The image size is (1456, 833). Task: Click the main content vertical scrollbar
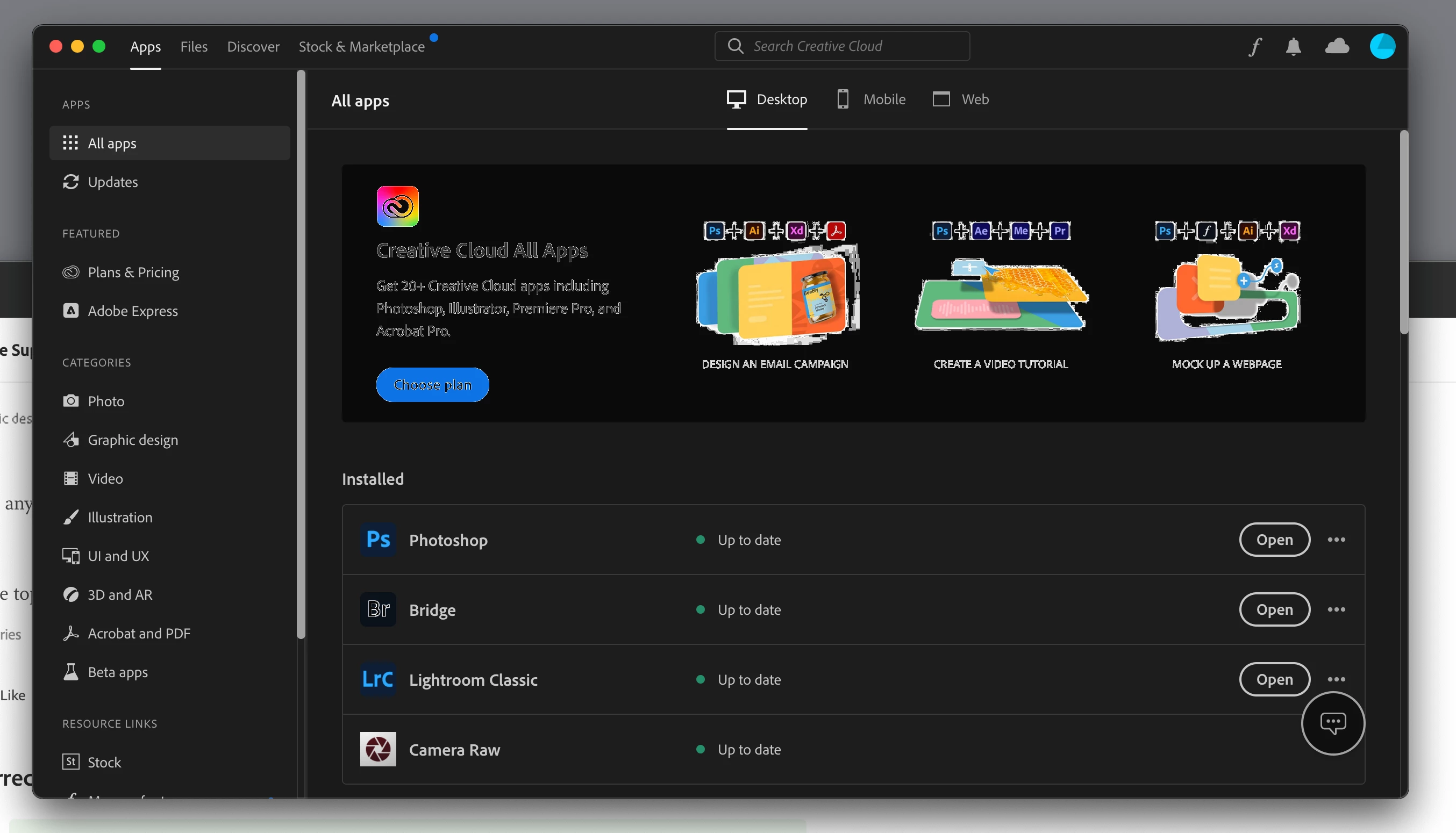pos(1403,232)
